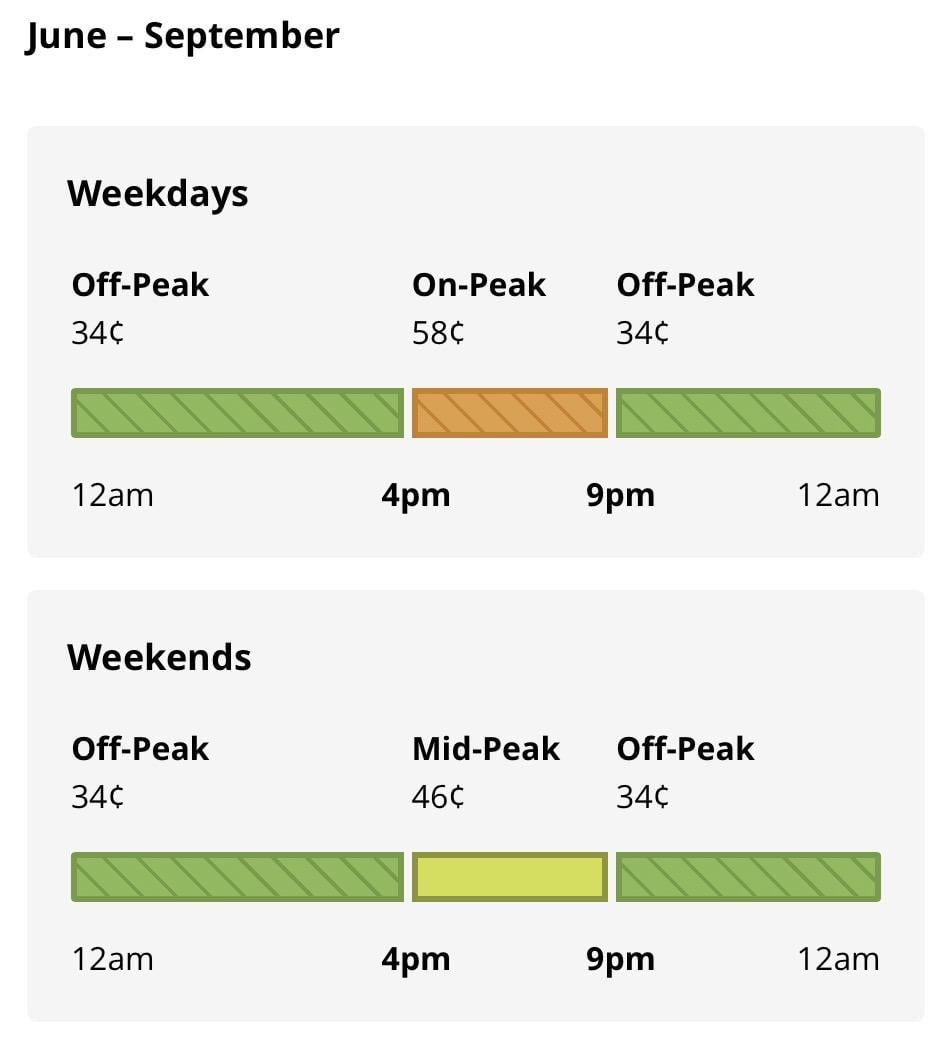Click the weekday evening Off-Peak green bar
Screen dimensions: 946x1045
click(x=748, y=413)
